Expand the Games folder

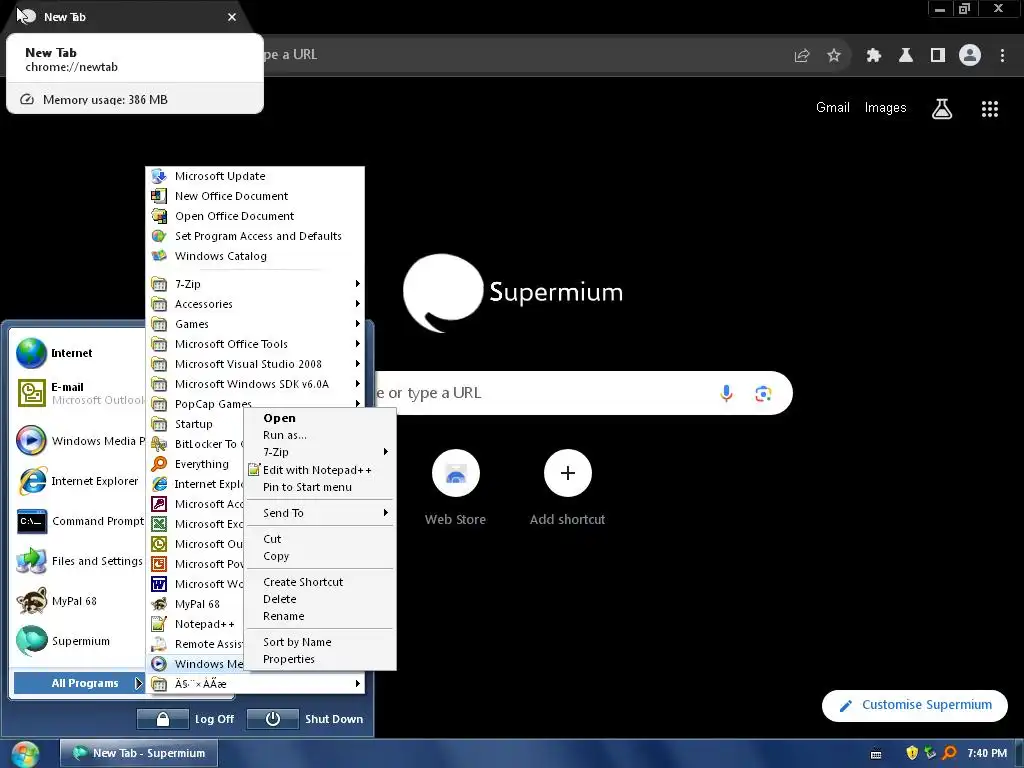pyautogui.click(x=255, y=324)
